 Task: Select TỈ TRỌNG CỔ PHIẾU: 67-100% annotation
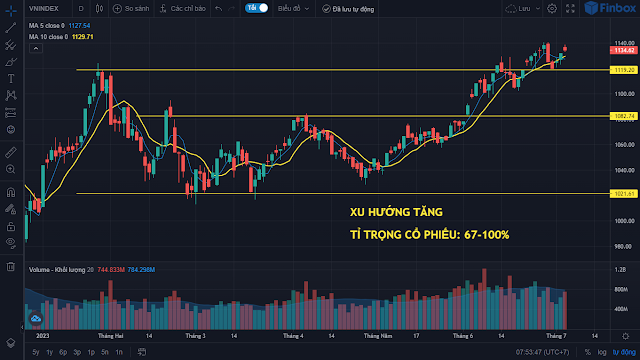pyautogui.click(x=429, y=235)
